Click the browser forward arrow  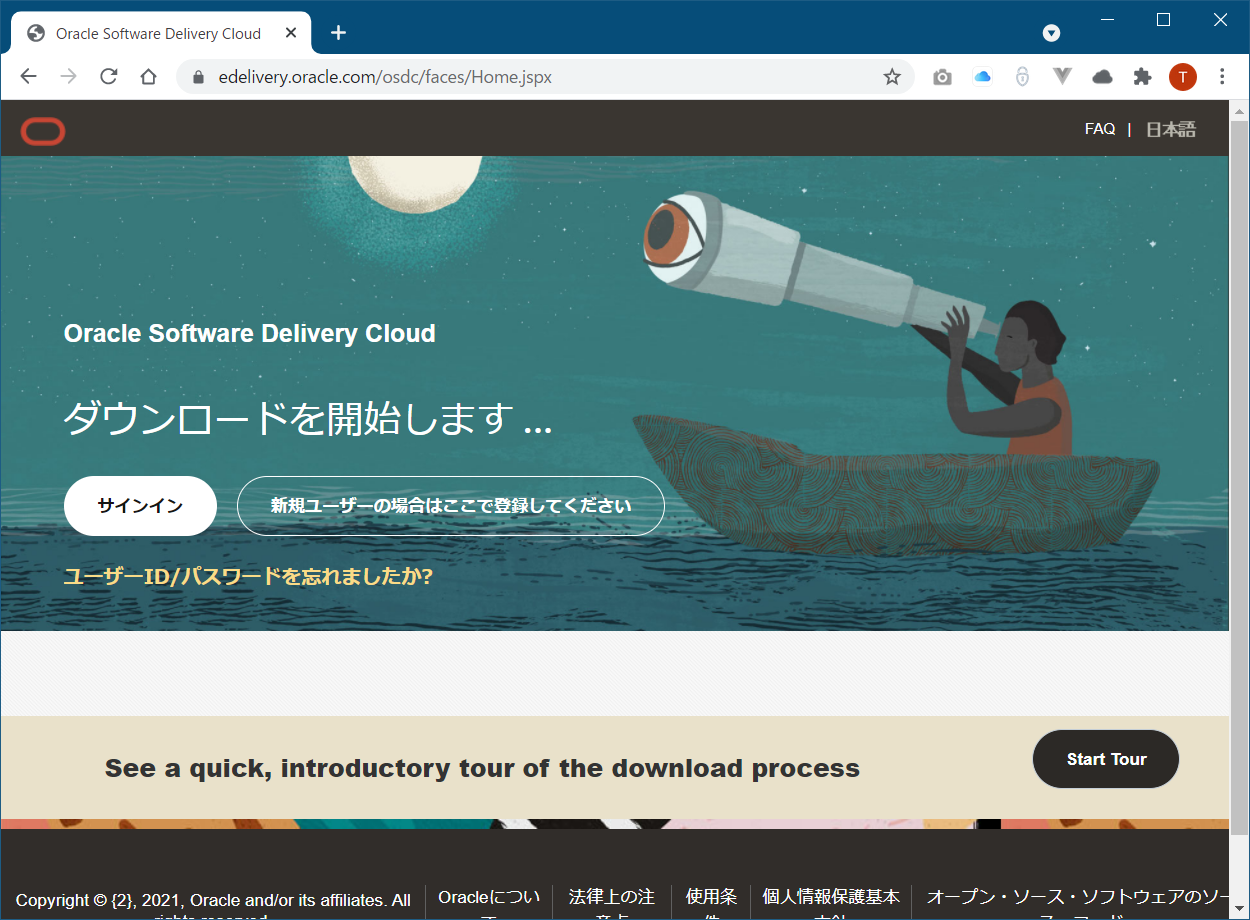pos(68,77)
